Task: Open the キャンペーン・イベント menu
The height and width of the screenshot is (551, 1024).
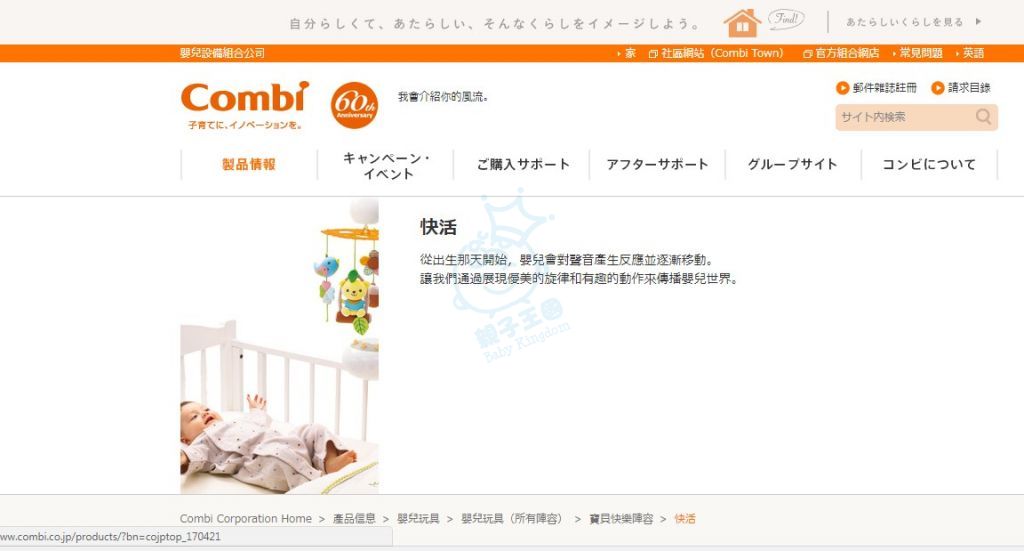Action: pos(386,165)
